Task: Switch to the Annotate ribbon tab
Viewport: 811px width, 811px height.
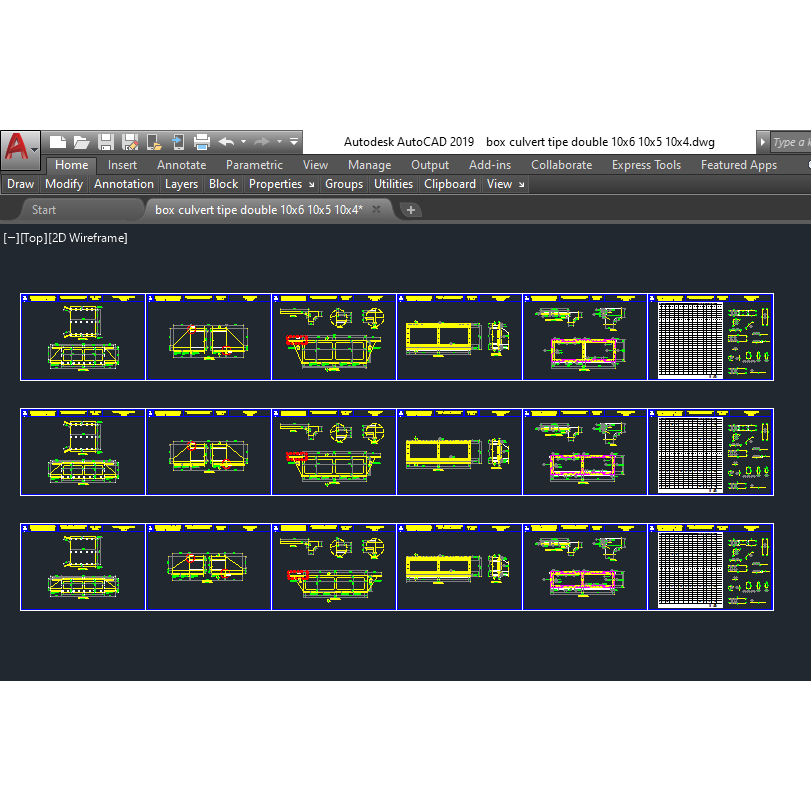Action: point(182,165)
